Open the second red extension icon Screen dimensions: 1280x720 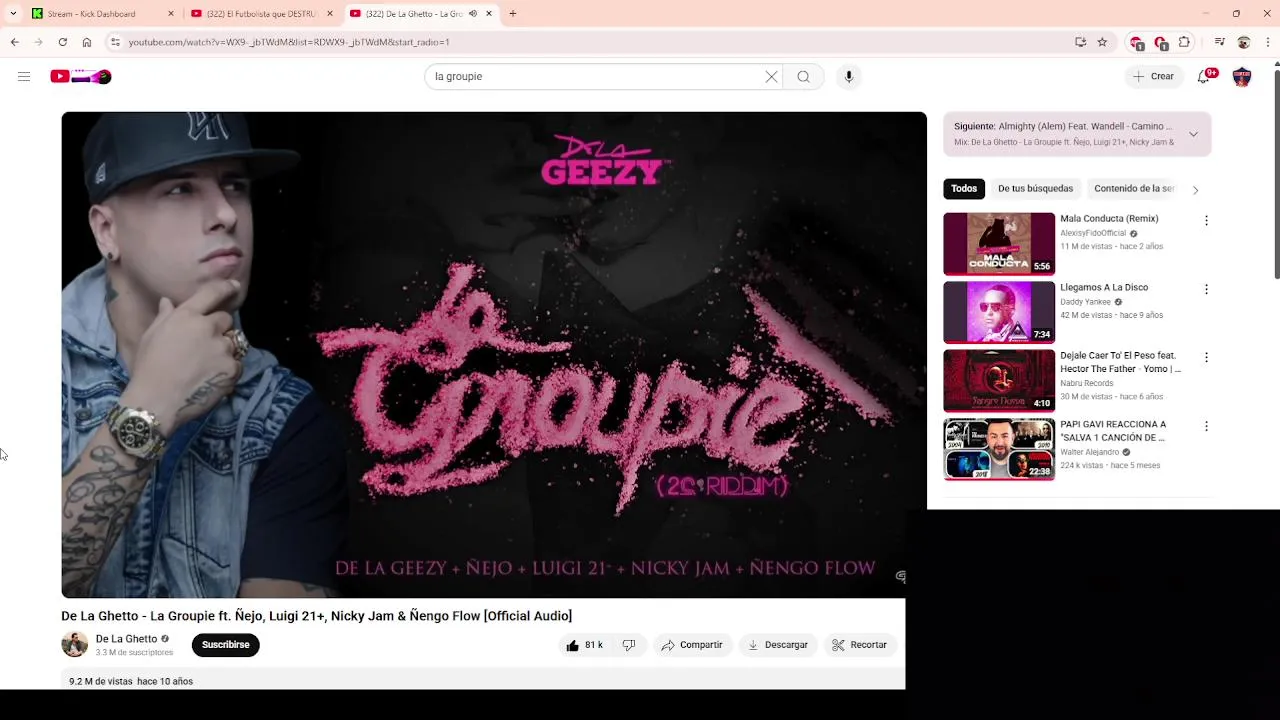click(1160, 42)
